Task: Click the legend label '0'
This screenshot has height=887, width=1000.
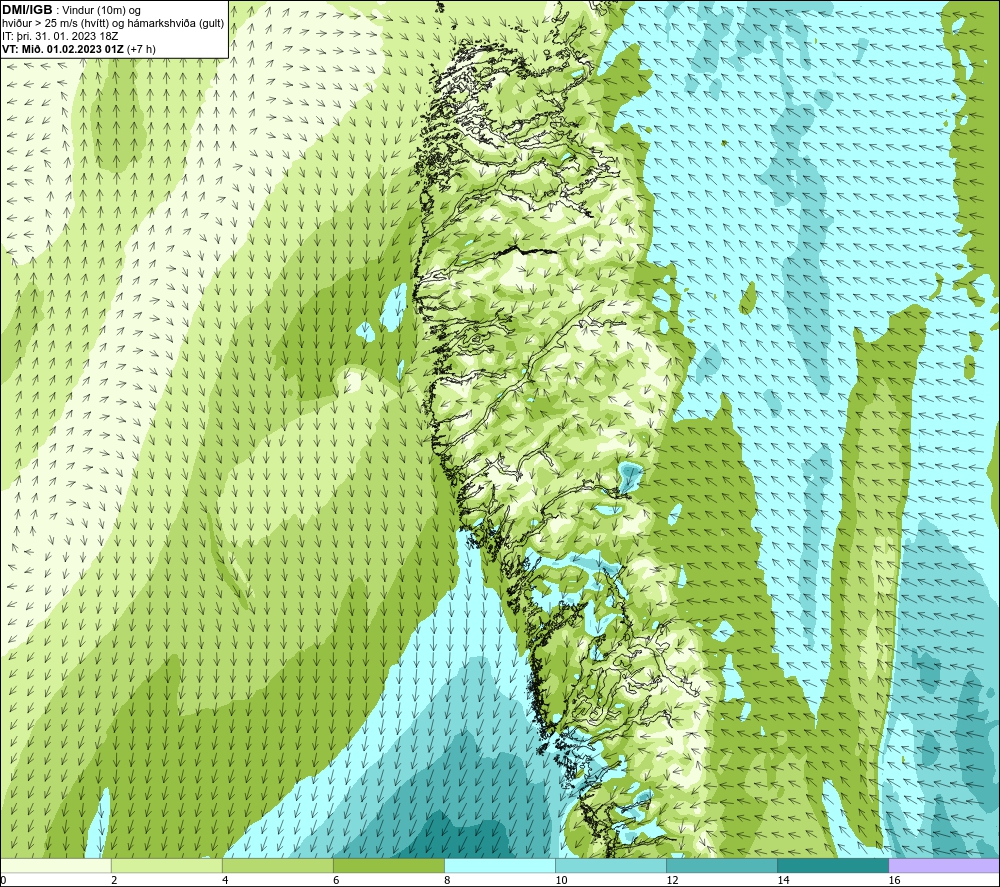Action: (3, 881)
